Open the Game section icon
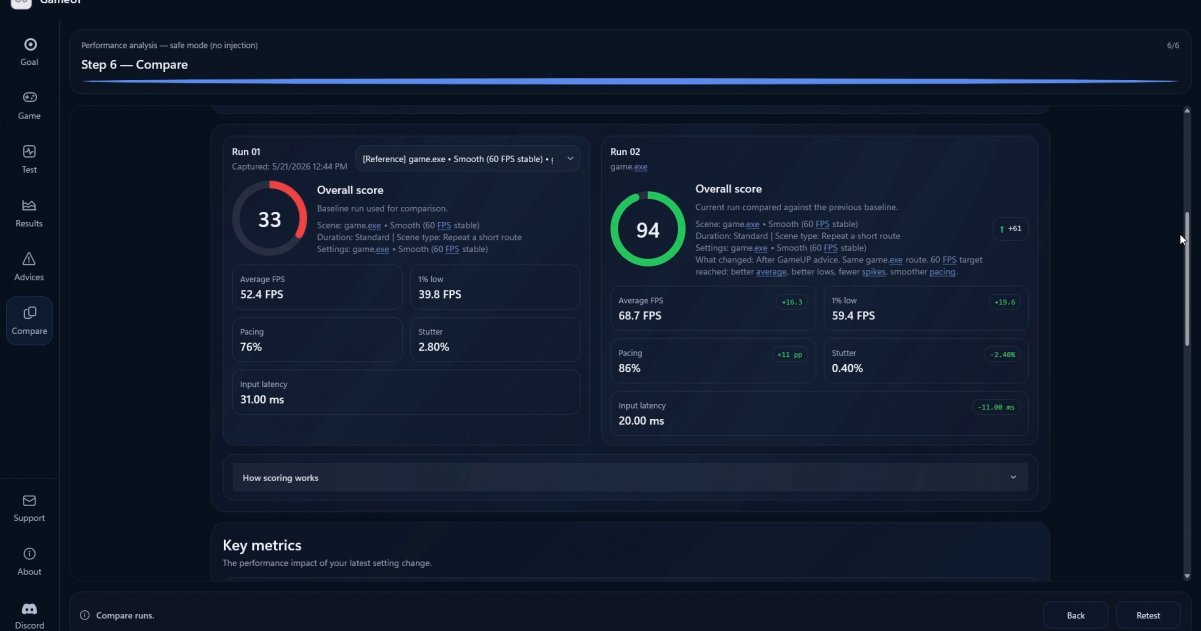The image size is (1201, 631). pos(30,98)
